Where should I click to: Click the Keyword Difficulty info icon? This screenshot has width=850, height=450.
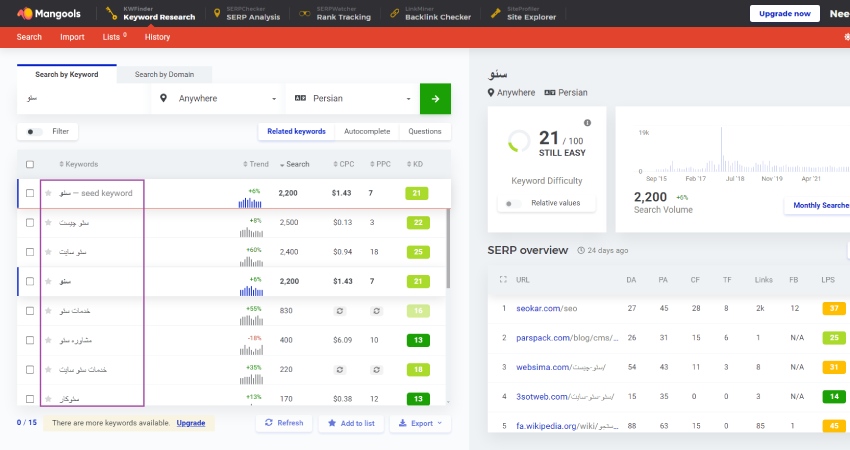[x=587, y=123]
